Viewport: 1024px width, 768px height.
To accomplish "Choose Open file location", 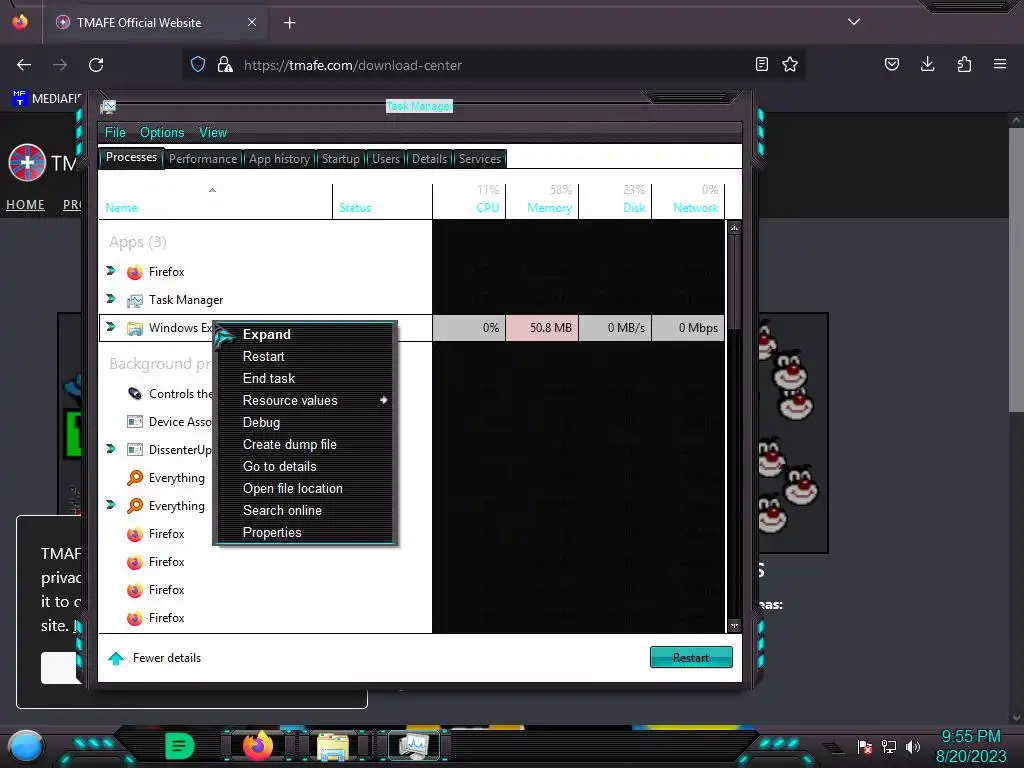I will pyautogui.click(x=306, y=488).
